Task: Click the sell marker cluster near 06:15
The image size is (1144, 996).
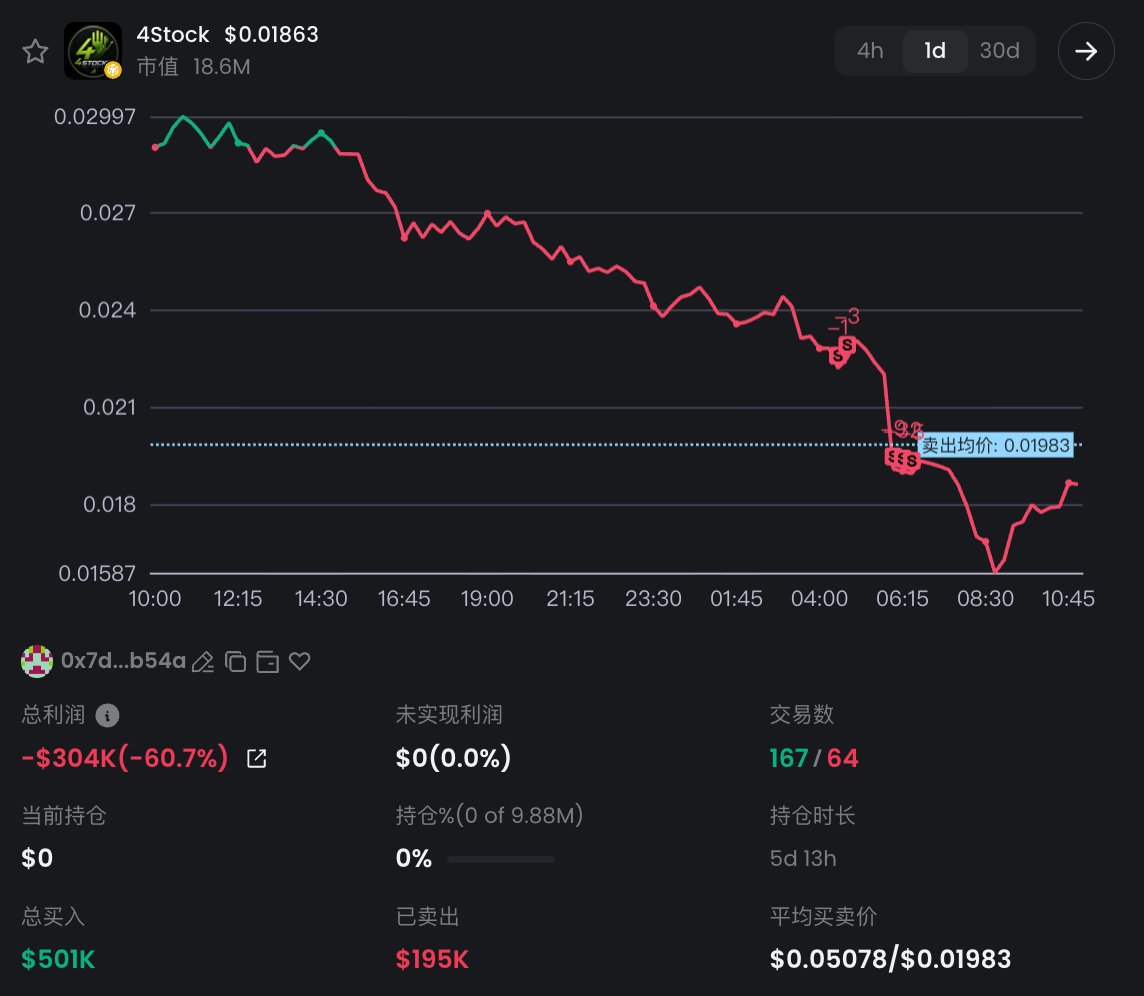Action: coord(903,460)
